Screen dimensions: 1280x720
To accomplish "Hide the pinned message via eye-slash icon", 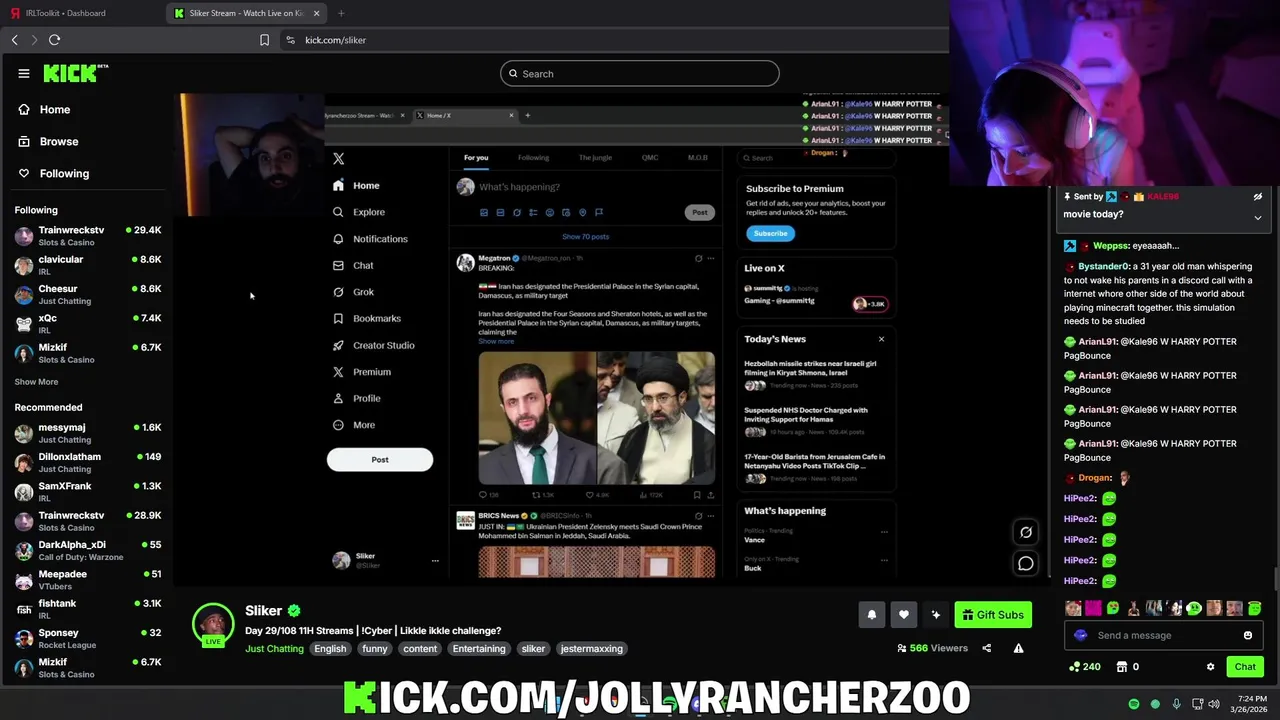I will pos(1258,197).
